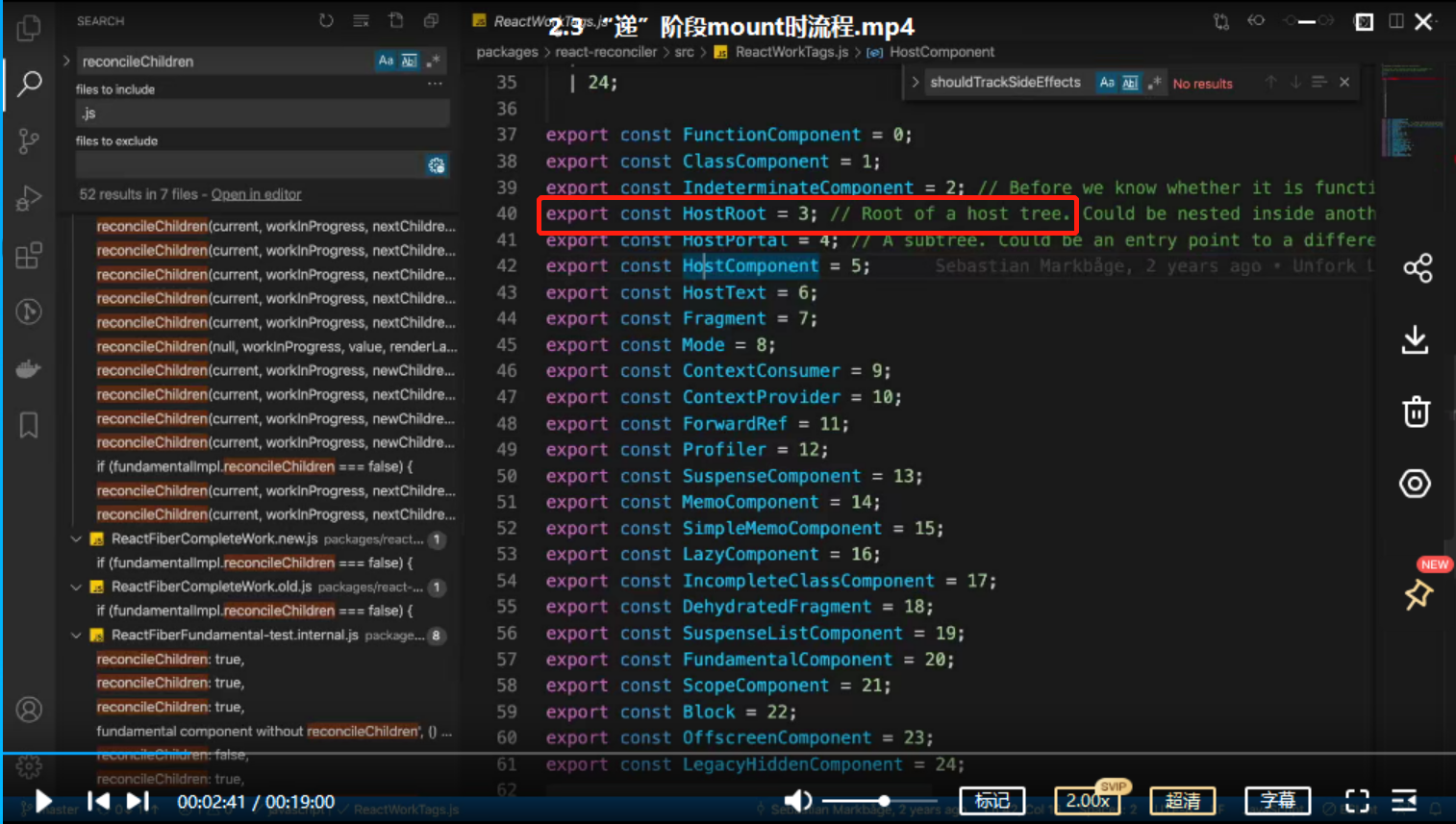Open the Bookmarks view in activity bar
This screenshot has height=824, width=1456.
(x=29, y=425)
